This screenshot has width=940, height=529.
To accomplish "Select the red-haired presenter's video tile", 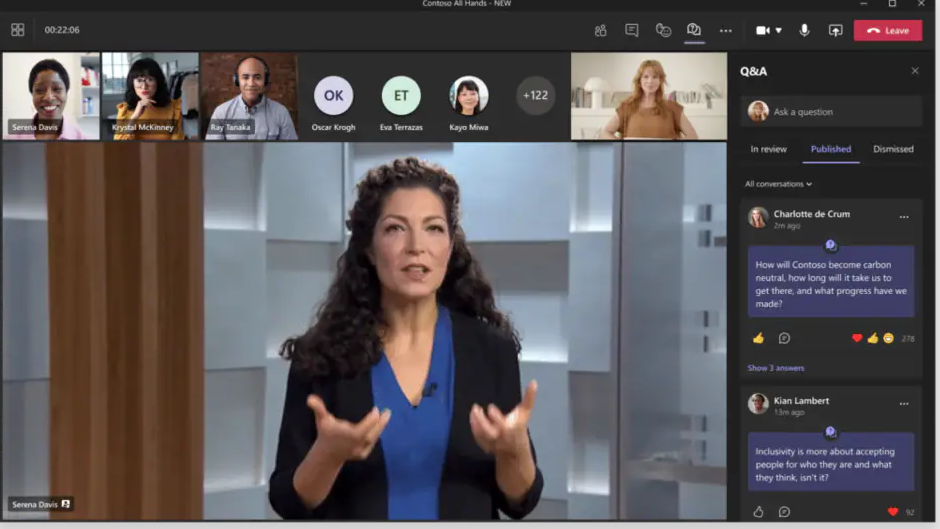I will pos(649,96).
